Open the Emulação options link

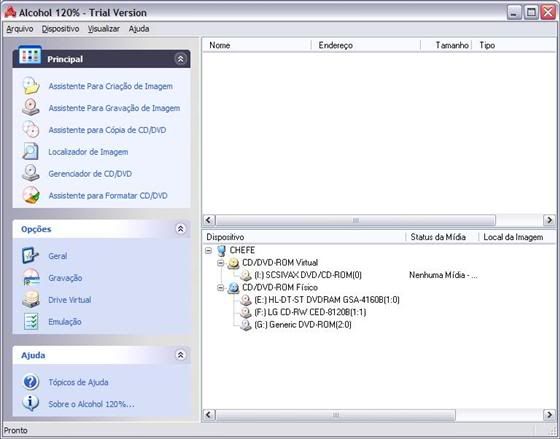click(x=65, y=322)
